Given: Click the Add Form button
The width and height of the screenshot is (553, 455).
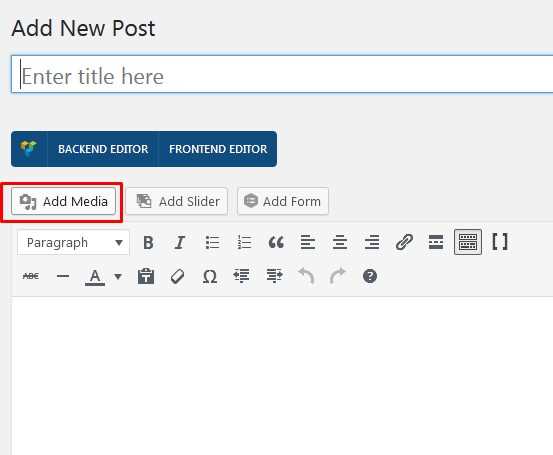Looking at the screenshot, I should pos(283,201).
